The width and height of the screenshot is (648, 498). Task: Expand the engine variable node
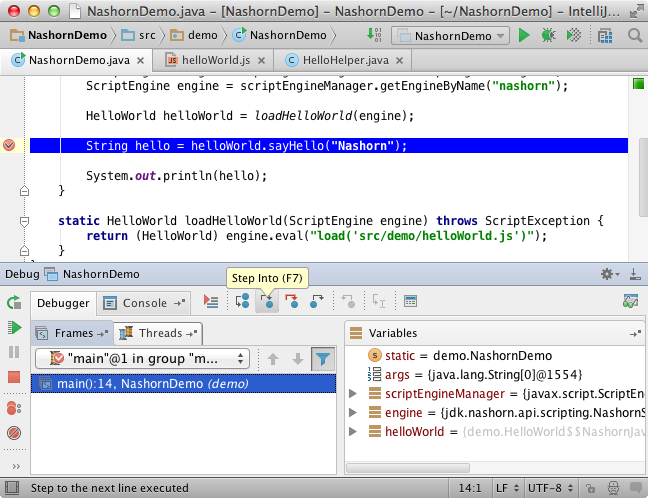pyautogui.click(x=353, y=412)
